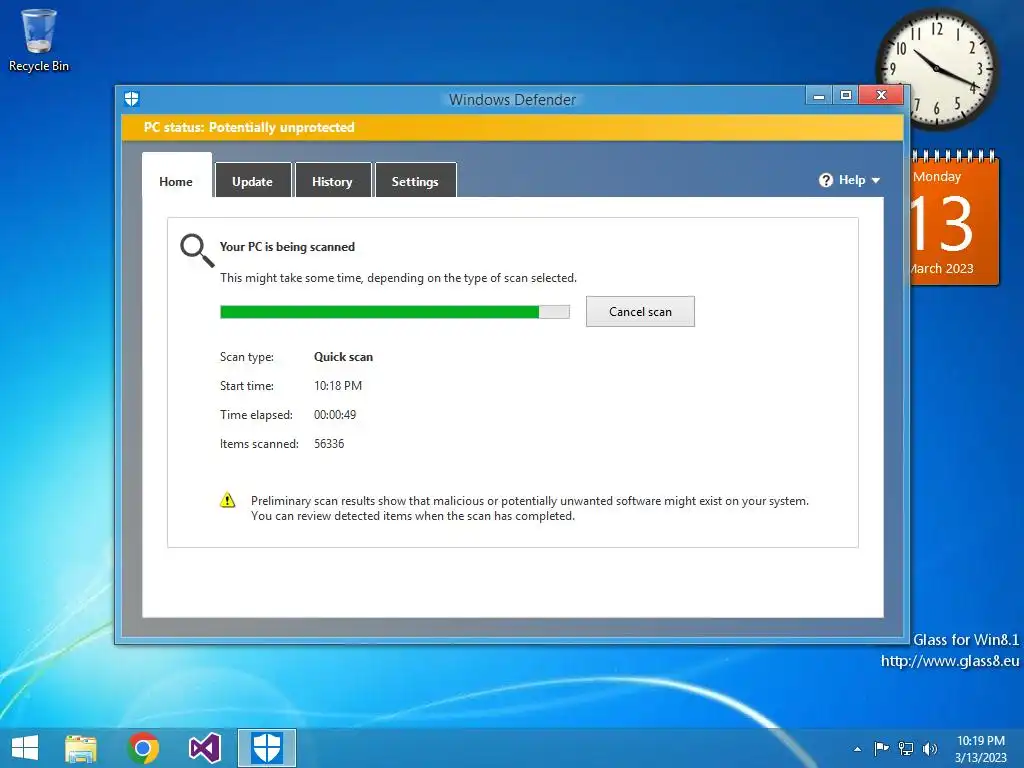Click the 'Items scanned:' label

click(x=259, y=443)
